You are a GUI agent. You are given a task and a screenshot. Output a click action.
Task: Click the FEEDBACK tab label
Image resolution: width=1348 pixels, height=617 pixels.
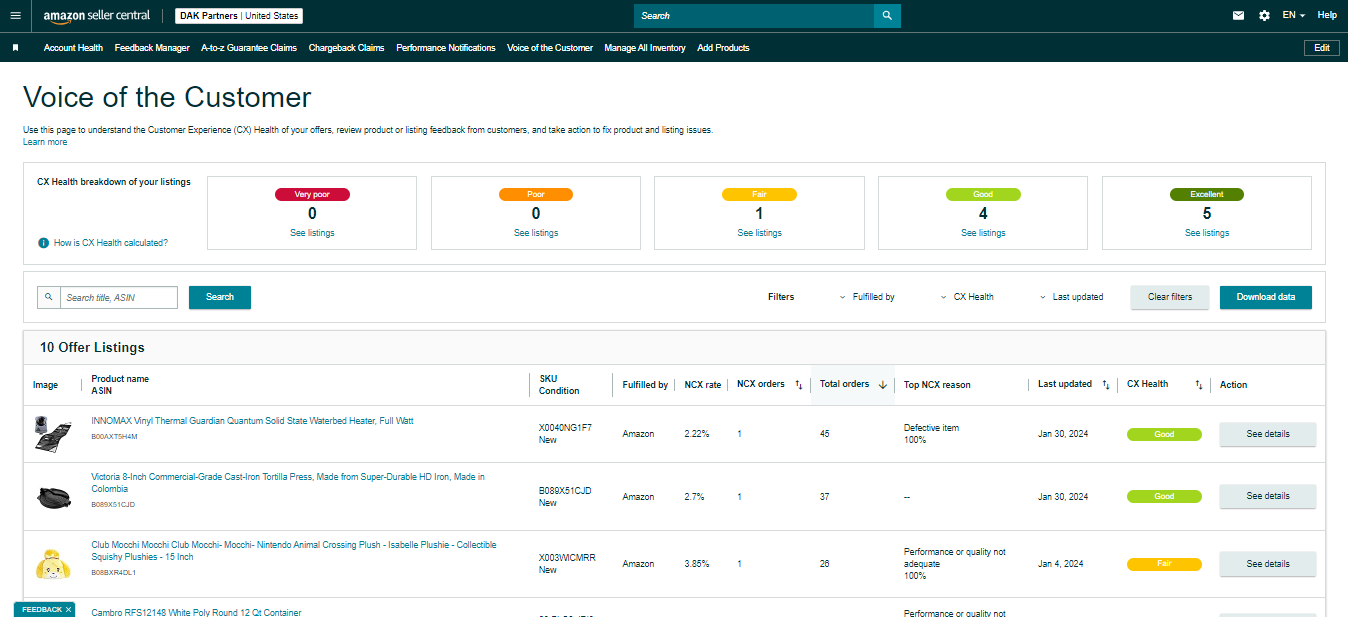pyautogui.click(x=42, y=609)
